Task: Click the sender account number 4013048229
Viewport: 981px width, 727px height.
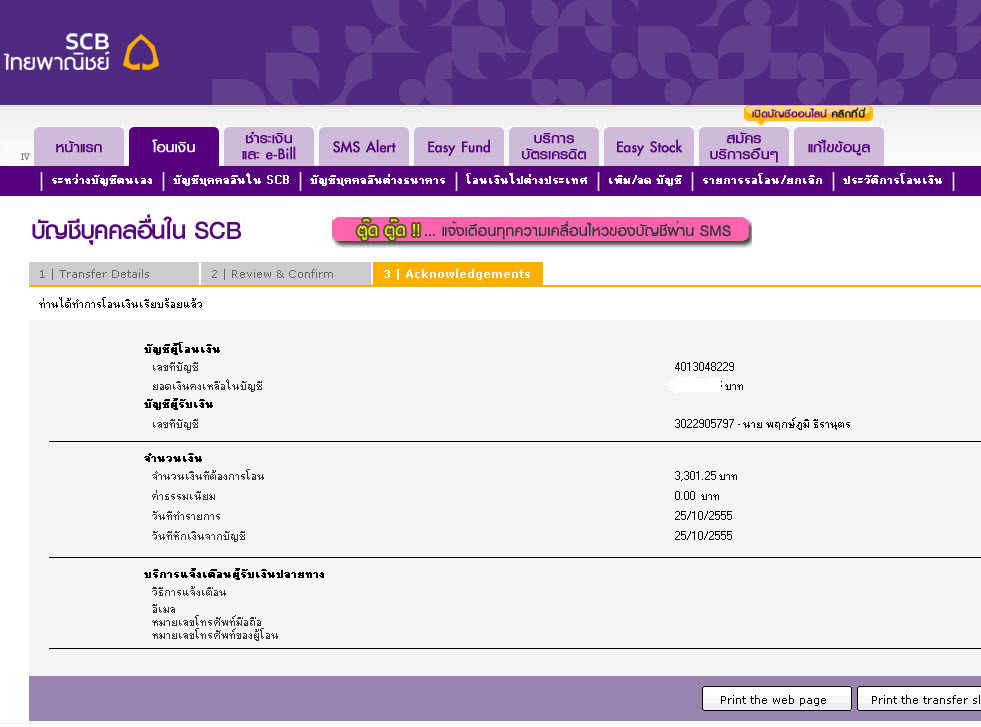Action: pyautogui.click(x=704, y=367)
